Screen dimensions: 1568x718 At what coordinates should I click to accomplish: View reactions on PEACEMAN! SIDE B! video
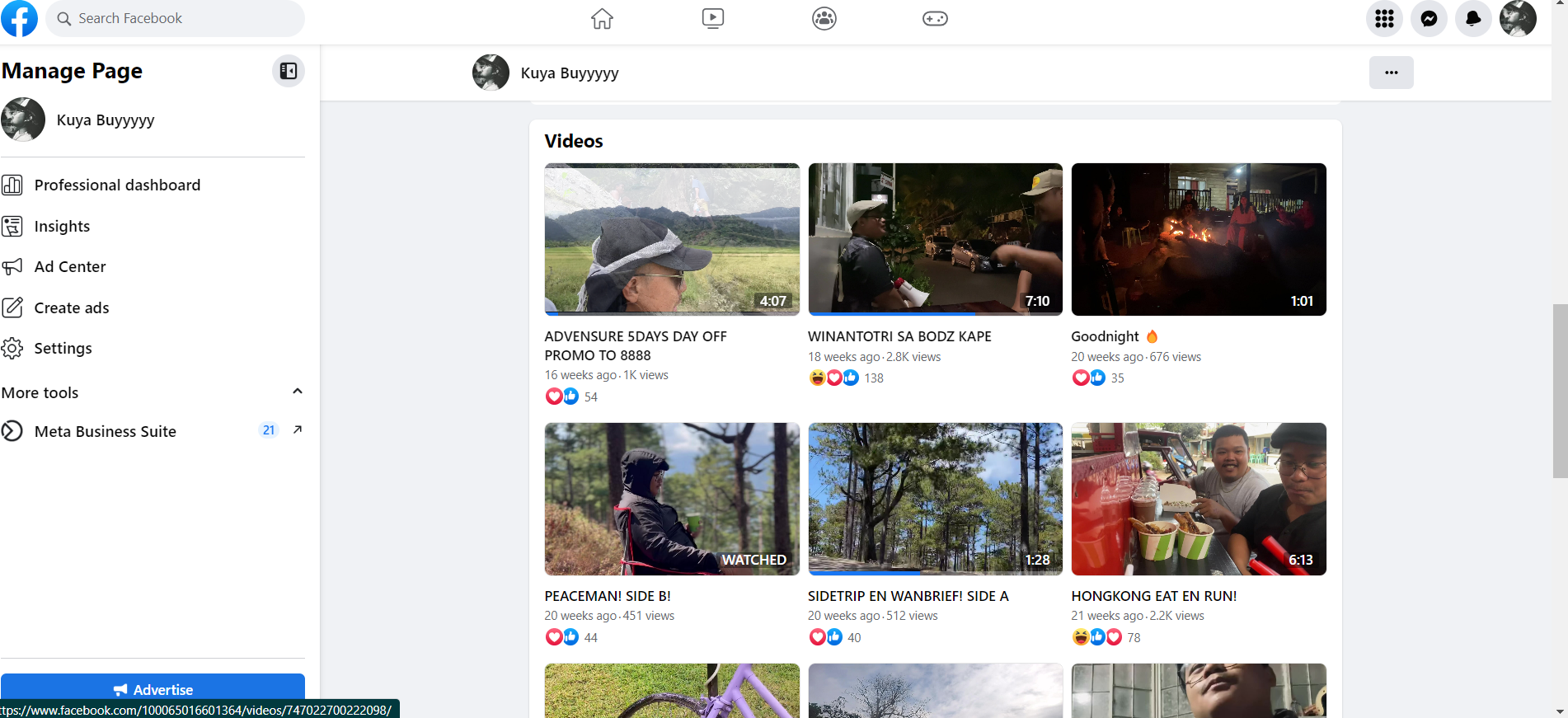(571, 637)
